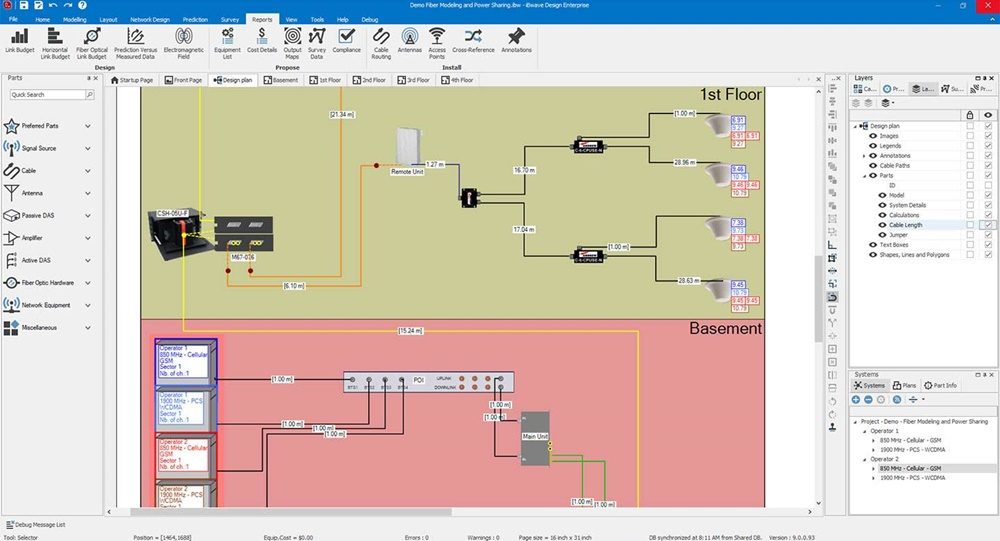Click the Help question mark icon

tap(82, 5)
